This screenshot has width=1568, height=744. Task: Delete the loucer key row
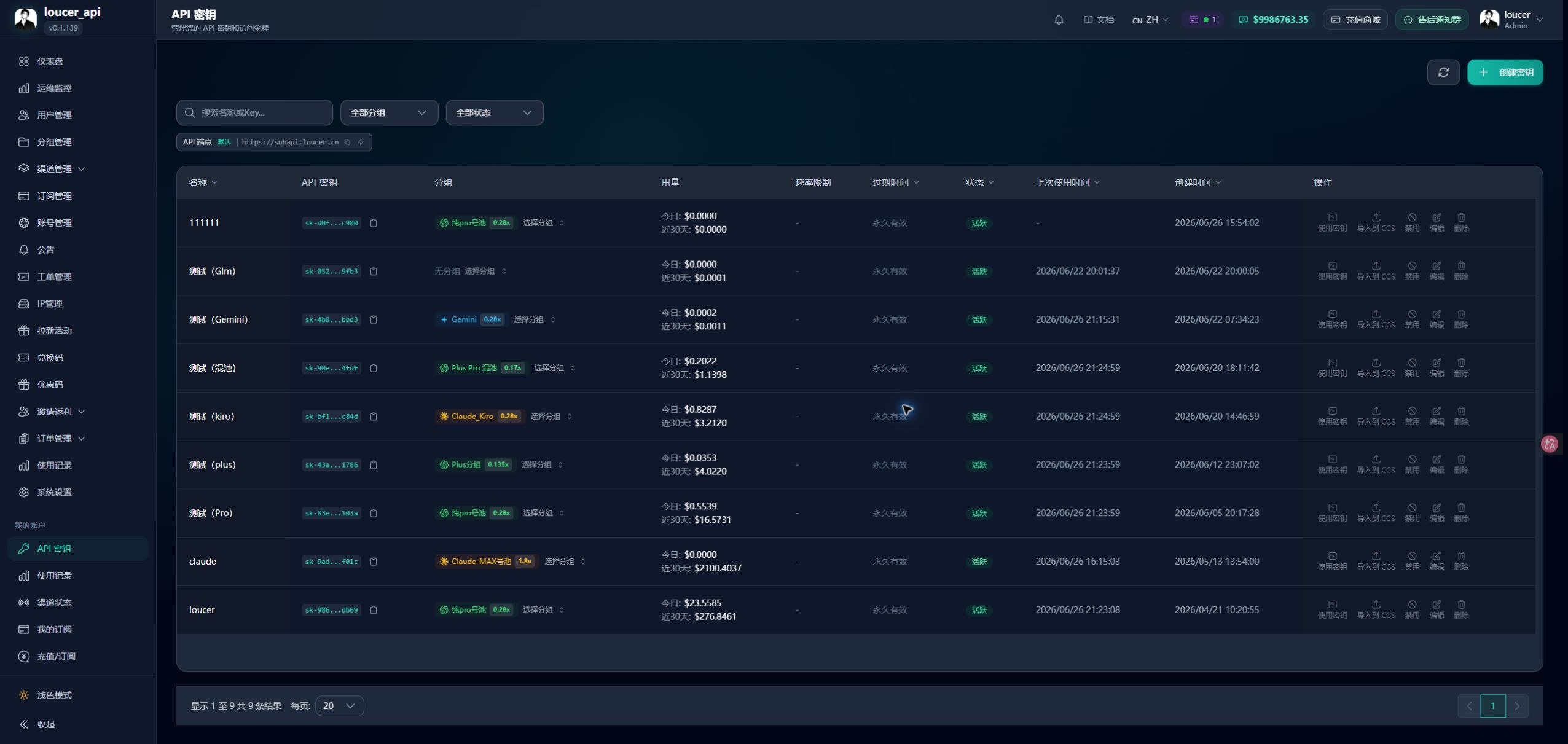tap(1461, 609)
